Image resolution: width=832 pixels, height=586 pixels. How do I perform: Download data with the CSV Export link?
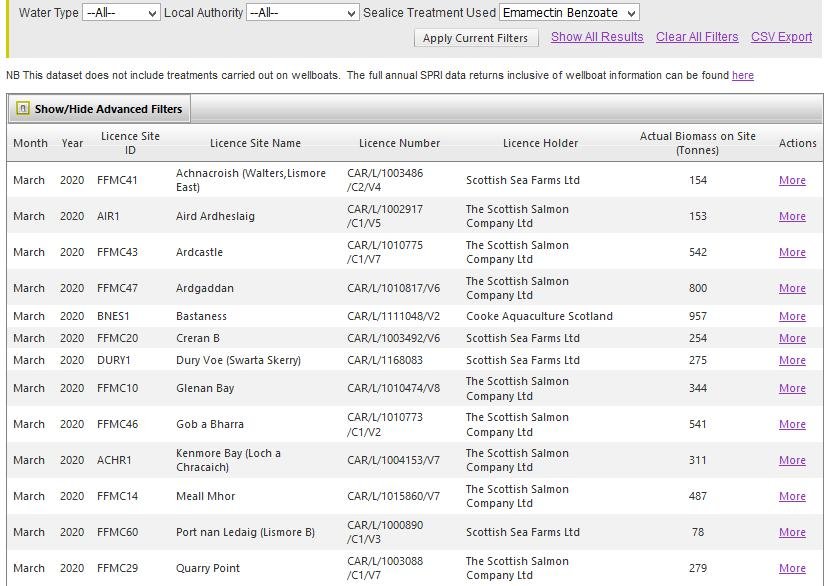point(781,37)
